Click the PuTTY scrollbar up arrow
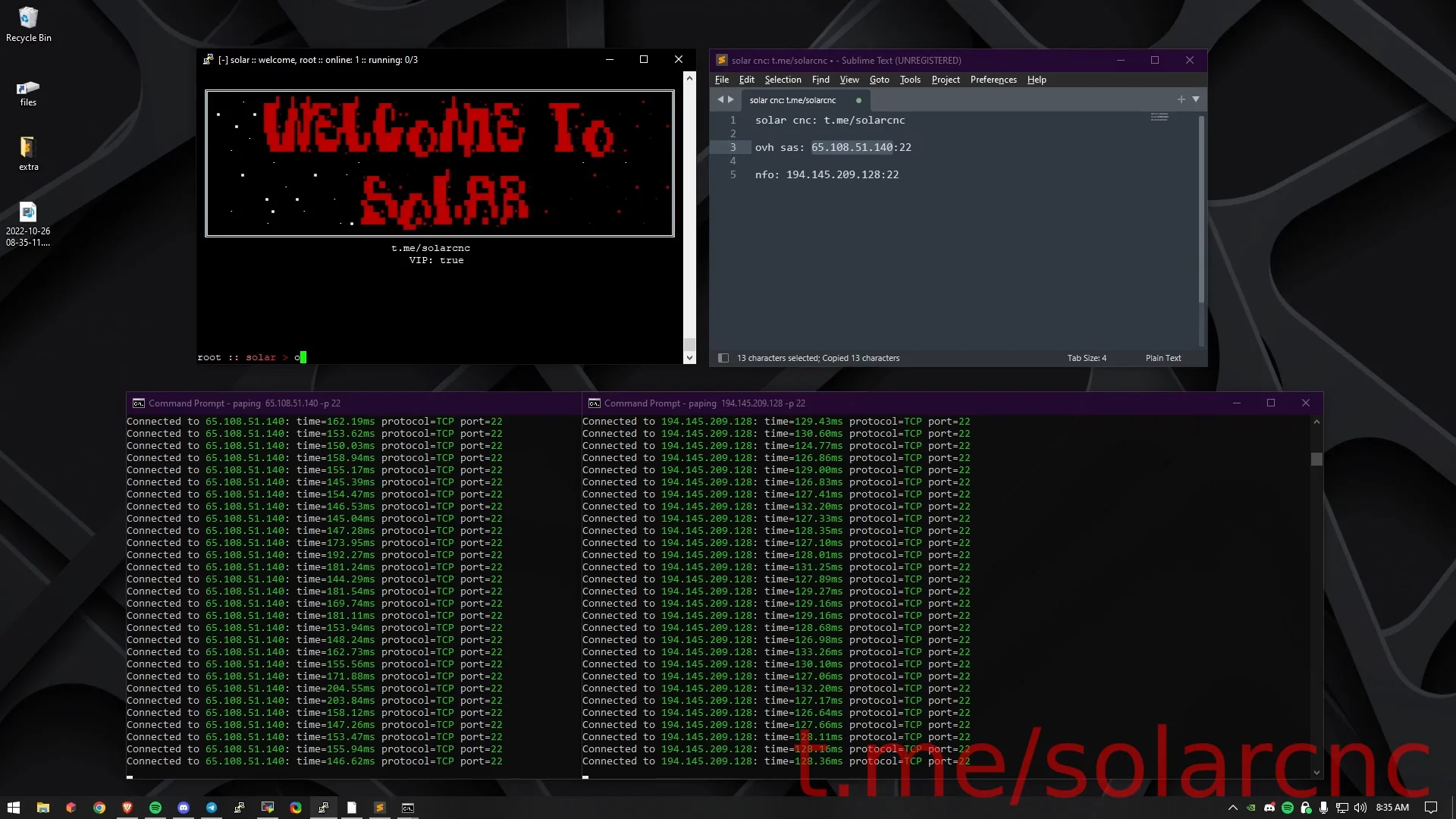 point(689,78)
